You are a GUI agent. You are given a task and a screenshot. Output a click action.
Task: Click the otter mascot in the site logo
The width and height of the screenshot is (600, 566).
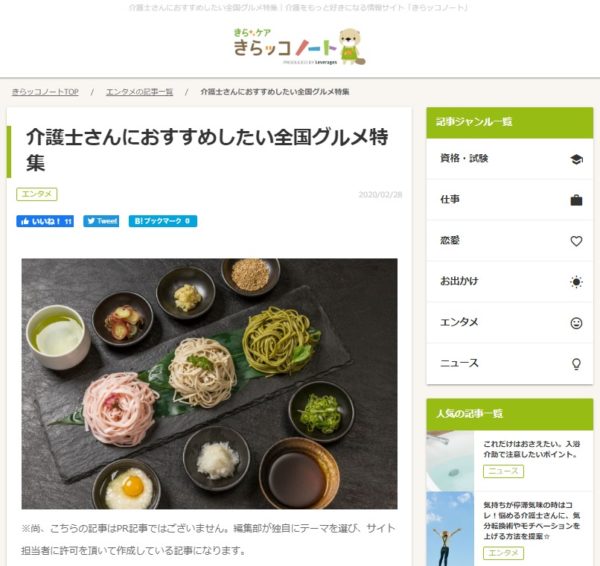click(352, 46)
